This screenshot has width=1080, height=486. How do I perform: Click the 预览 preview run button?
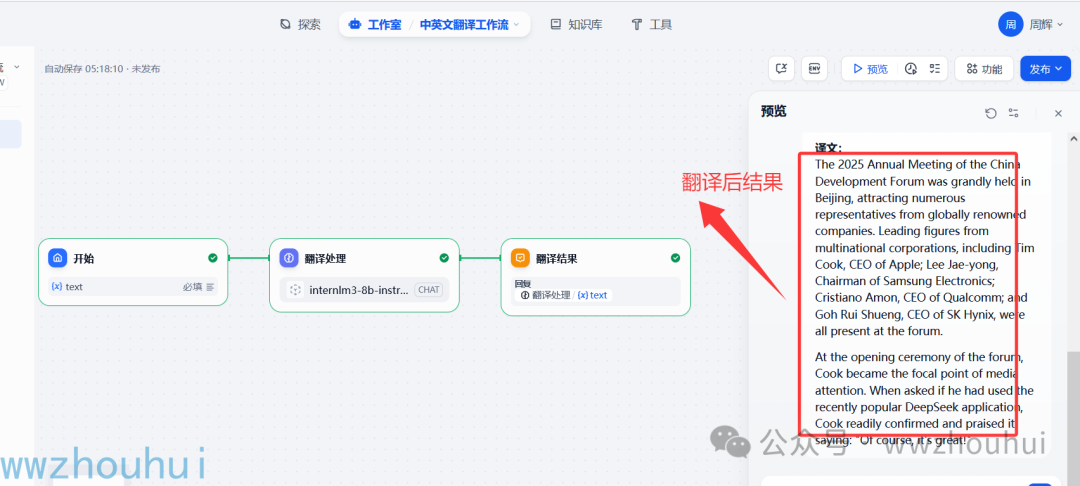pyautogui.click(x=871, y=69)
